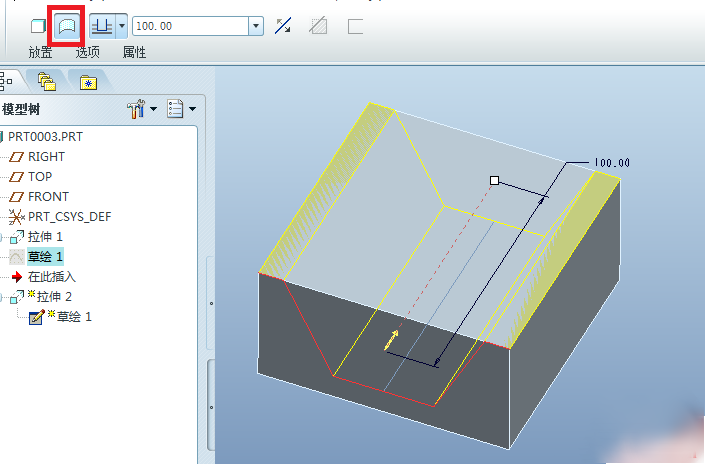Click the blind depth type icon
705x464 pixels.
pos(102,26)
